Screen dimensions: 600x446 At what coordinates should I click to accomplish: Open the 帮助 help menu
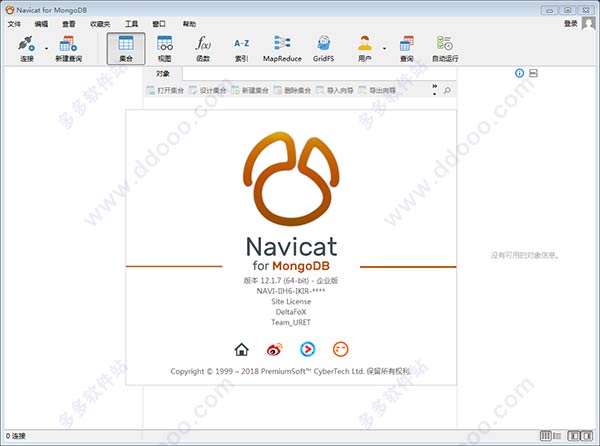pos(189,24)
